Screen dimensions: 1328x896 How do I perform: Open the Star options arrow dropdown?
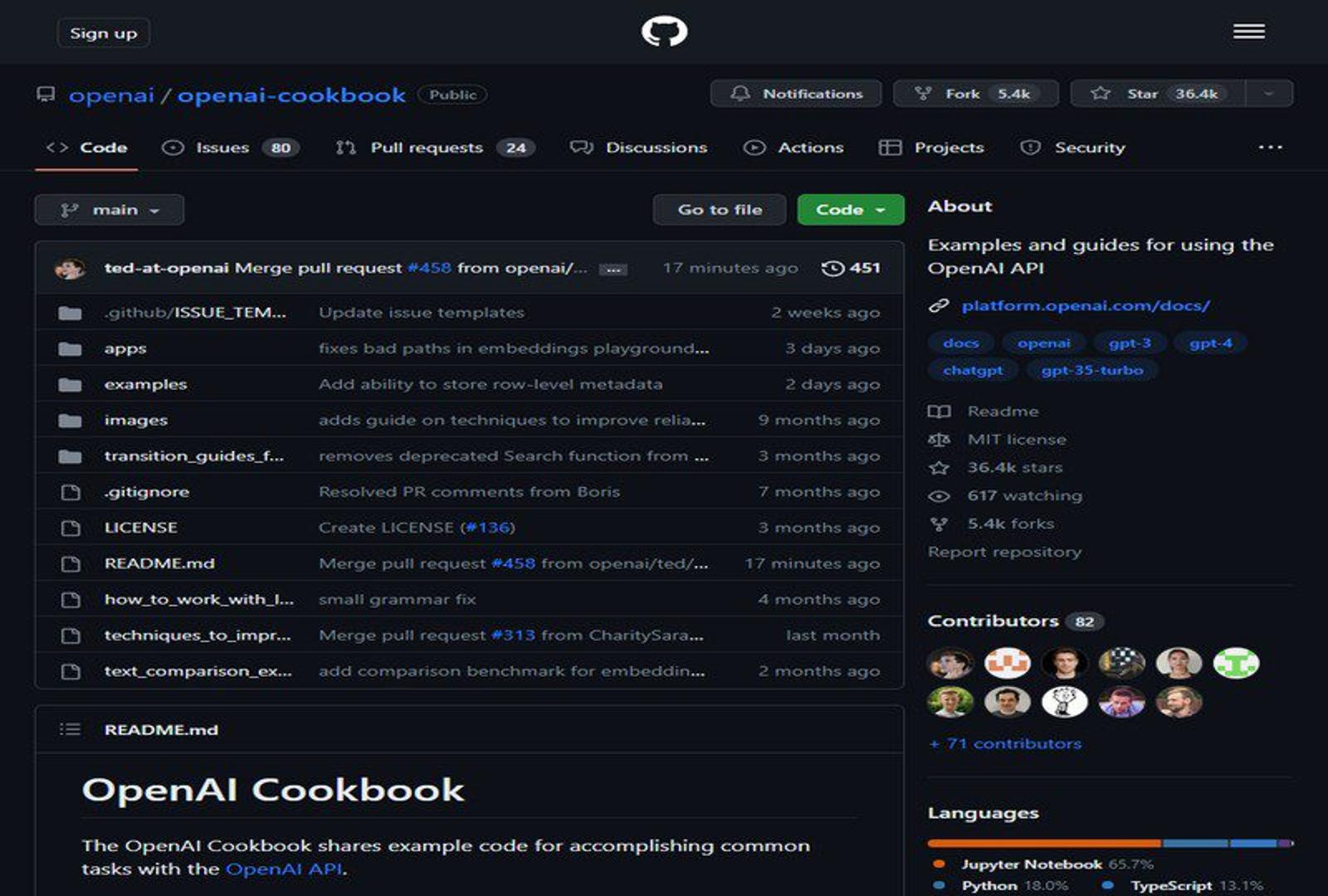pos(1268,93)
